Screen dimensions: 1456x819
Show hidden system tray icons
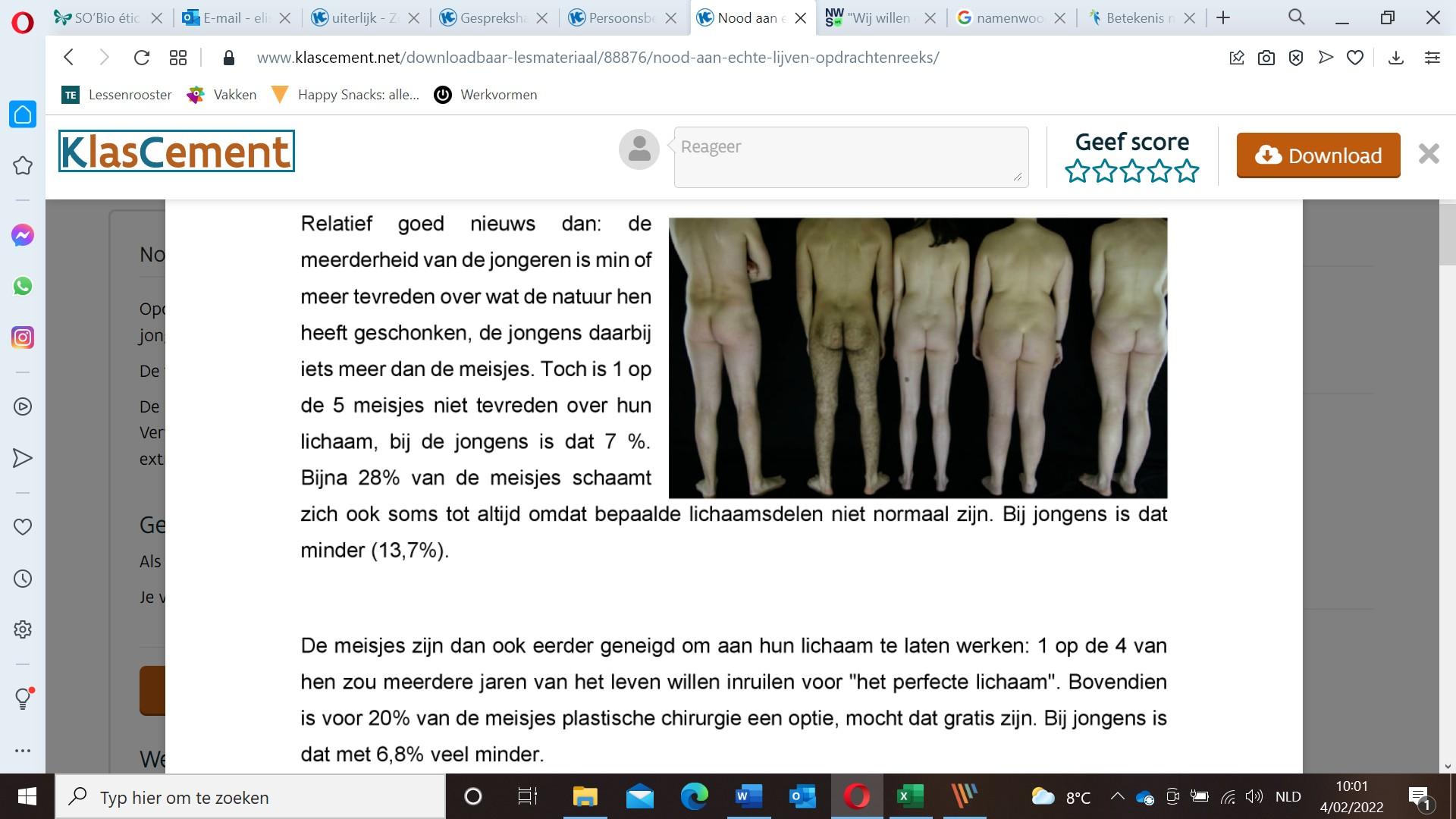pyautogui.click(x=1117, y=796)
